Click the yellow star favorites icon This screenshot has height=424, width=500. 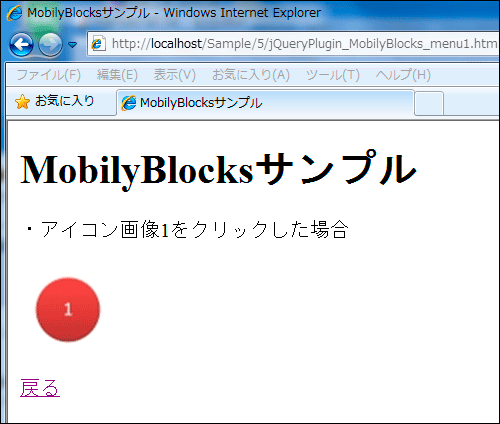point(22,102)
